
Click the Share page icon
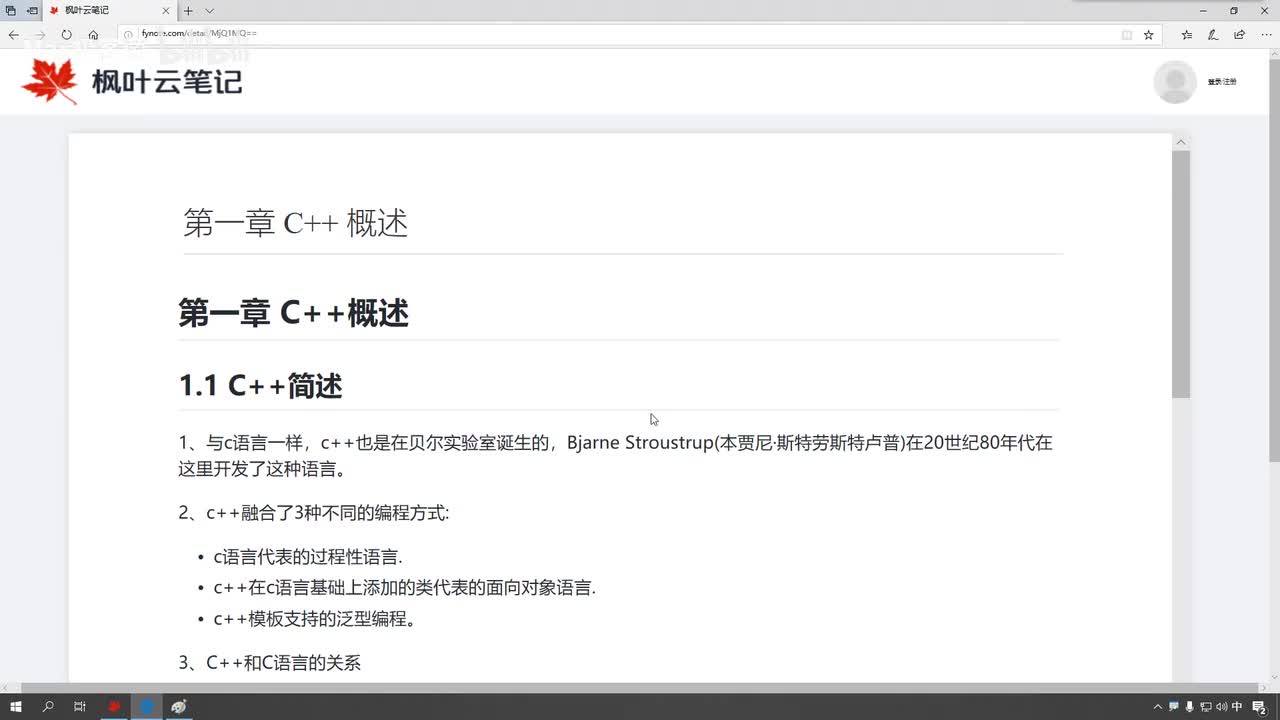(1240, 34)
